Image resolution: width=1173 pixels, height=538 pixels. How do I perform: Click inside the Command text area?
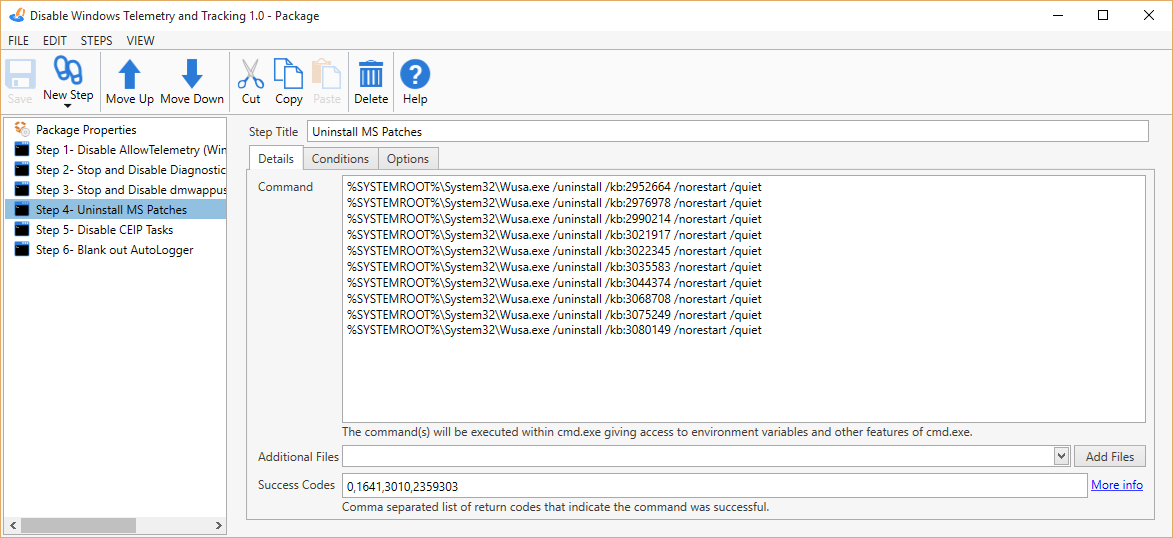[x=744, y=299]
